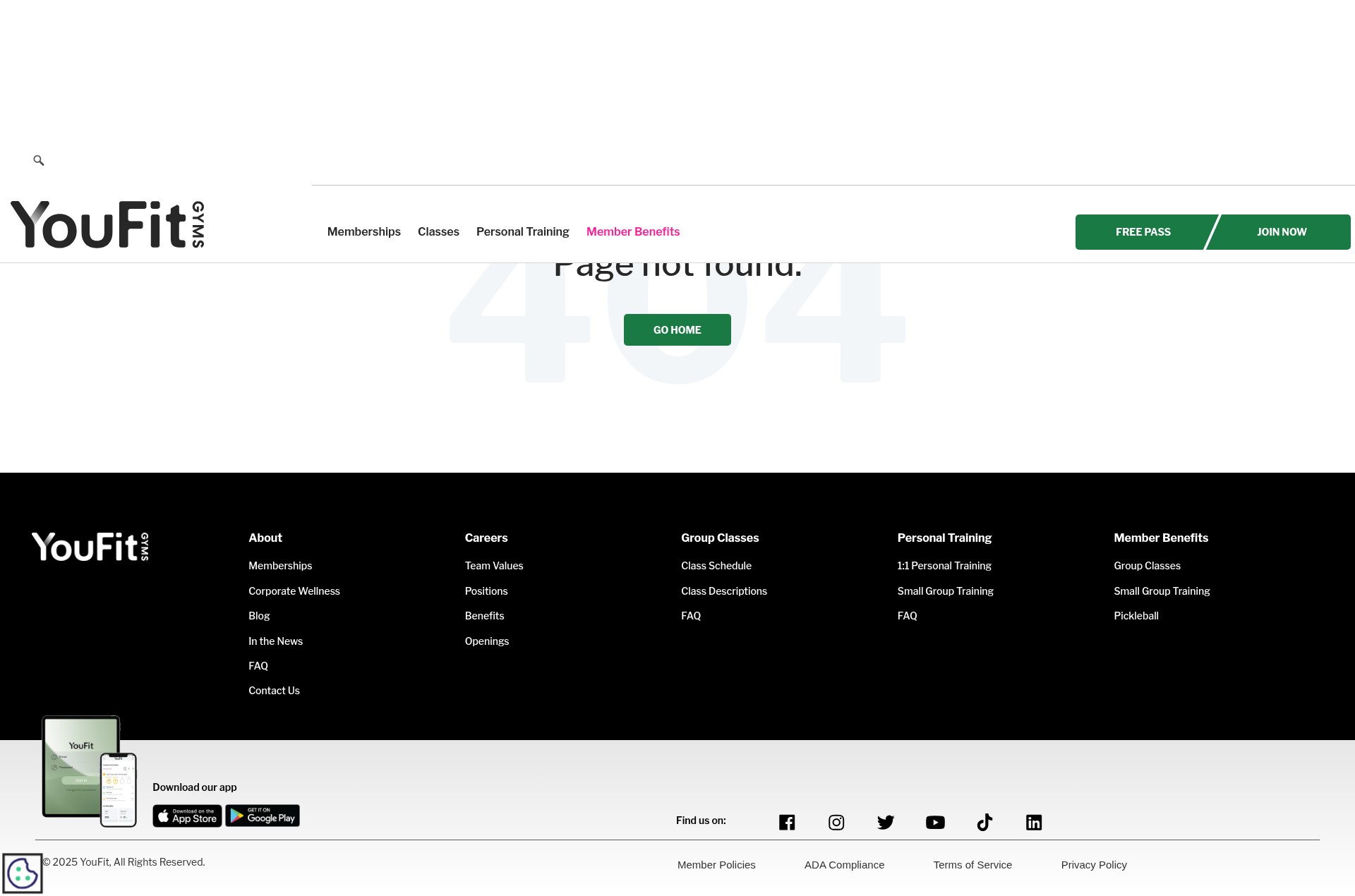Open Team Values footer link
This screenshot has height=896, width=1355.
tap(494, 566)
